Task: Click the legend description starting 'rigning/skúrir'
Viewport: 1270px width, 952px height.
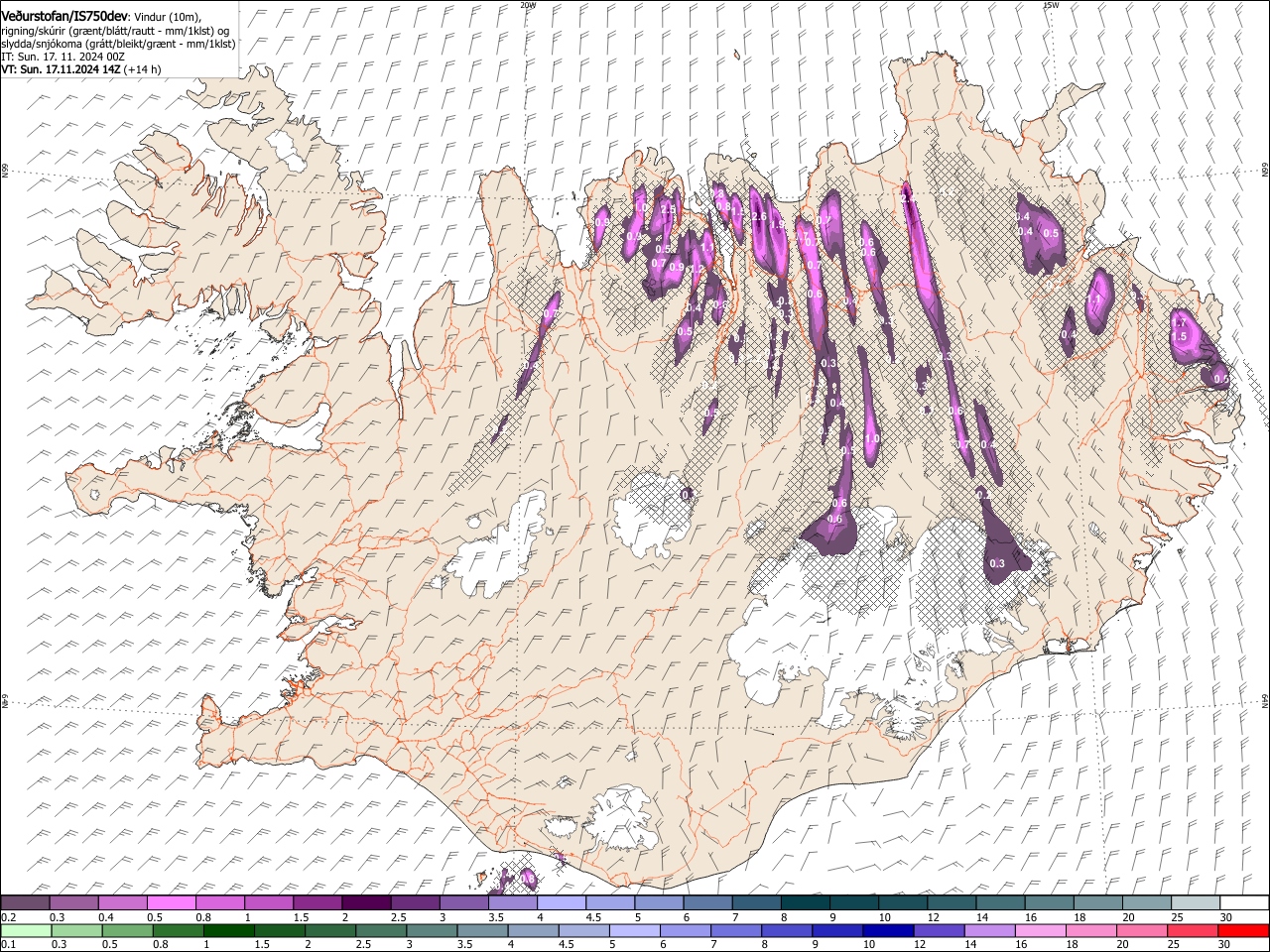Action: (116, 30)
